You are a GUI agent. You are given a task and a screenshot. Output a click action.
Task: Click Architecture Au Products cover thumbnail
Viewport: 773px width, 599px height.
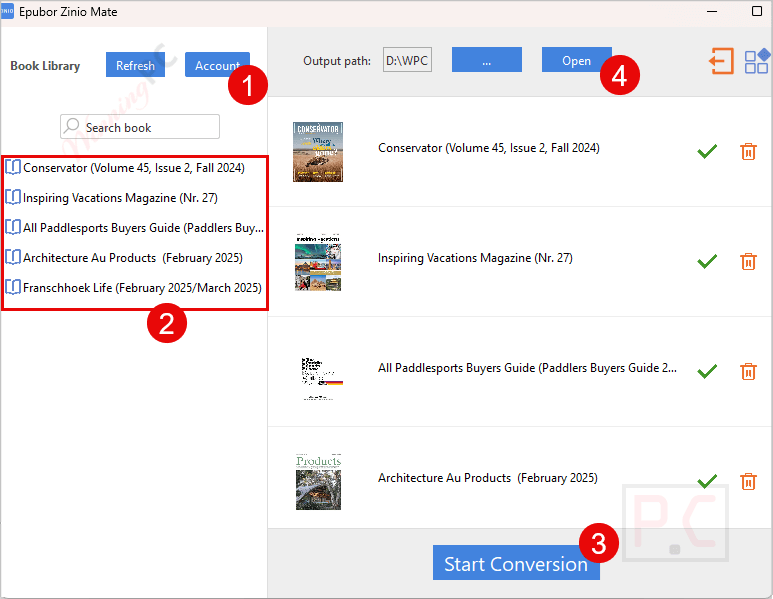318,482
